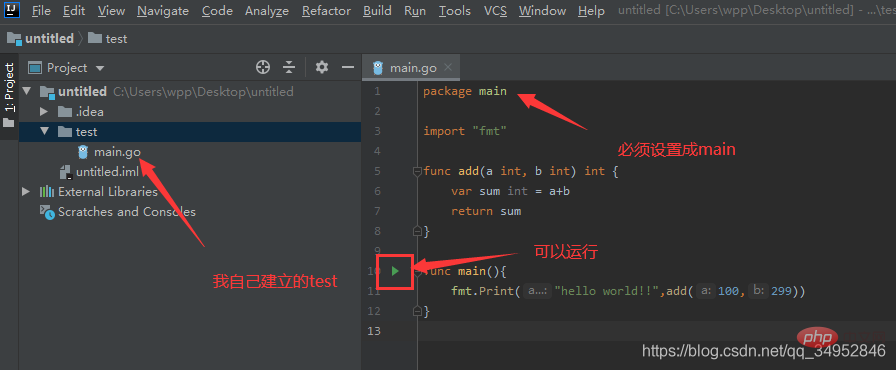Select Scratches and Consoles row

tap(190, 212)
